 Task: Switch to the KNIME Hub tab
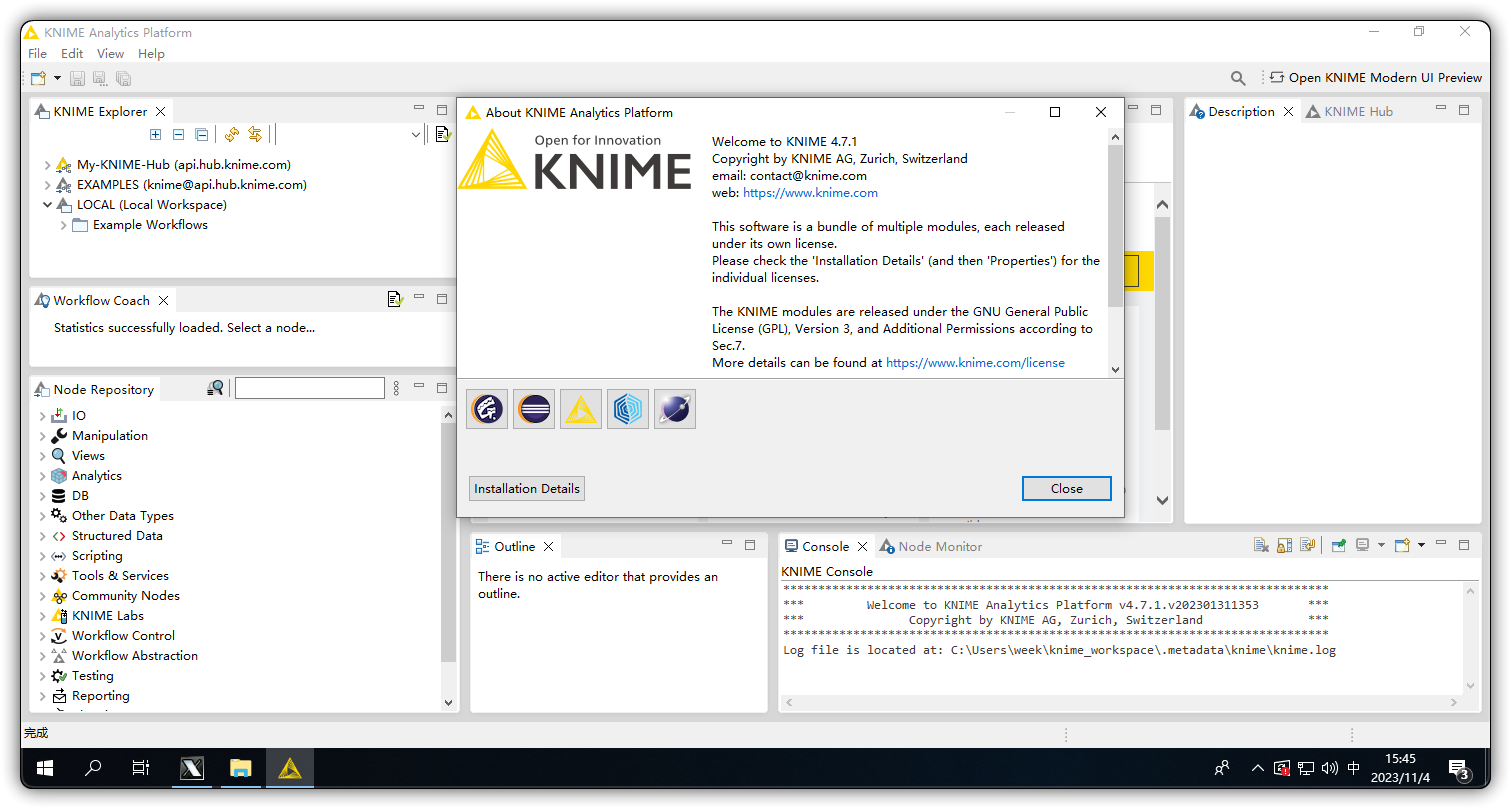click(x=1350, y=112)
